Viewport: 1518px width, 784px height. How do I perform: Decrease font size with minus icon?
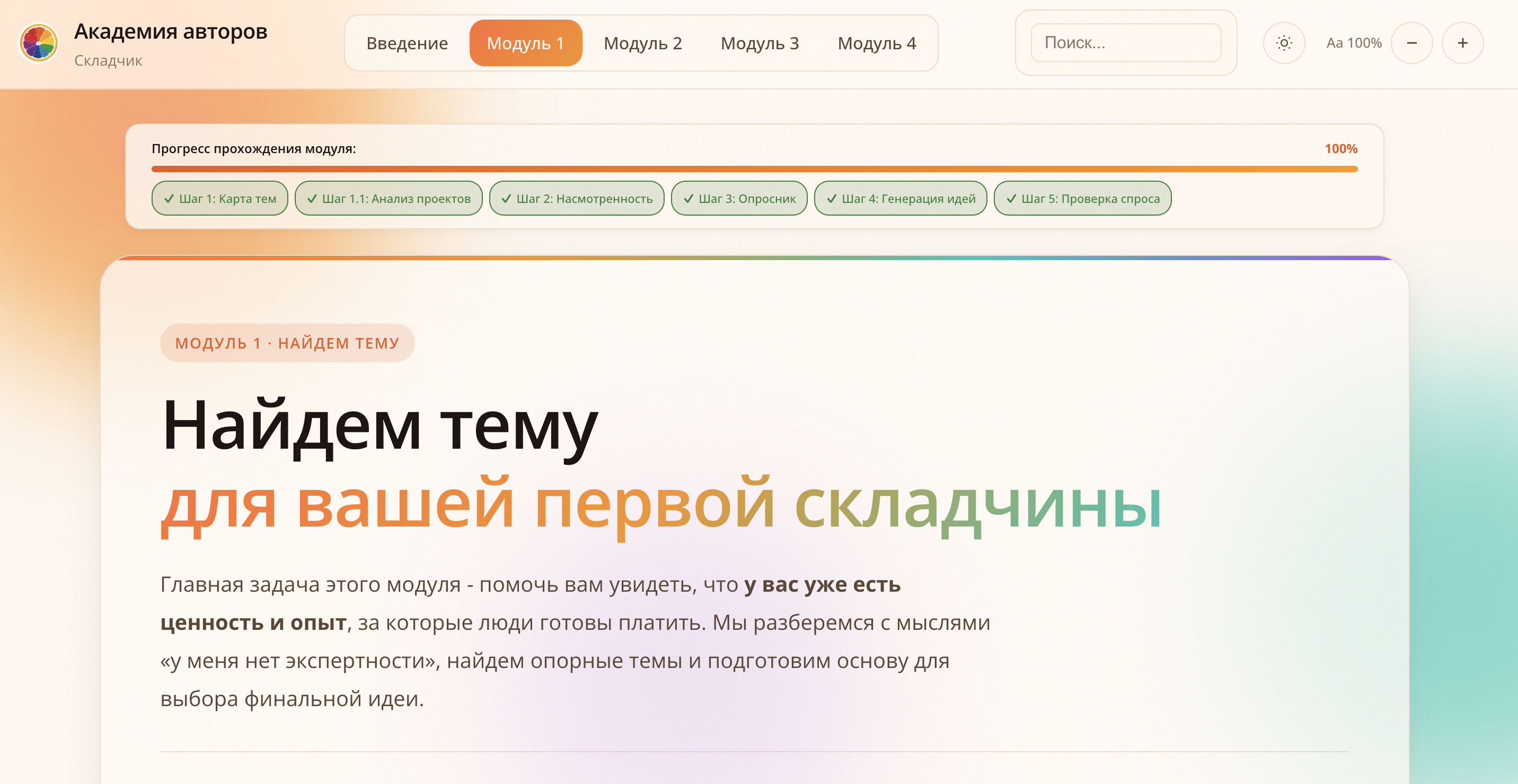click(1411, 43)
